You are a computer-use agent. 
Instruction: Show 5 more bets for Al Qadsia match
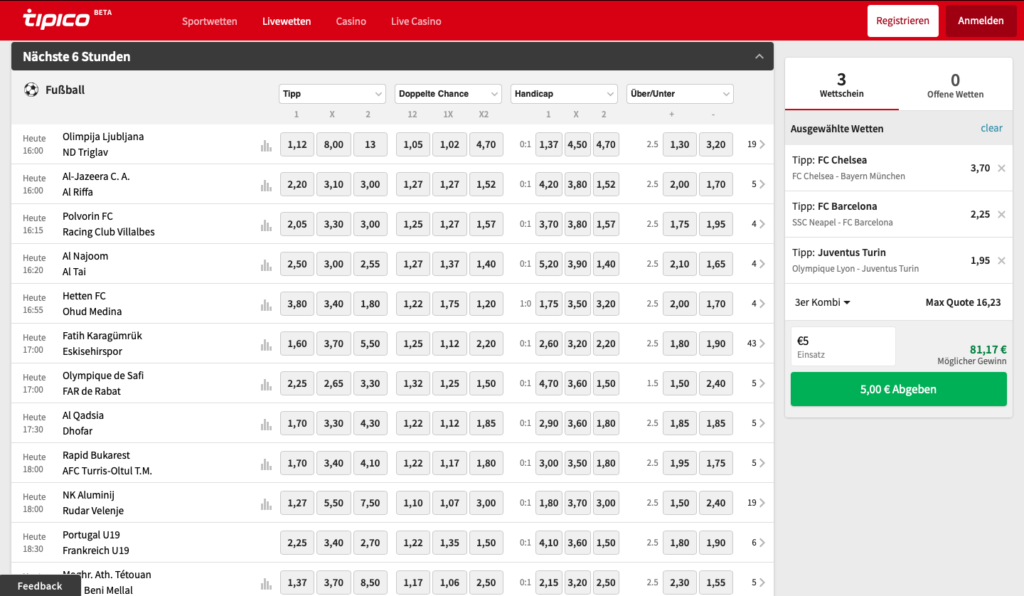point(758,423)
